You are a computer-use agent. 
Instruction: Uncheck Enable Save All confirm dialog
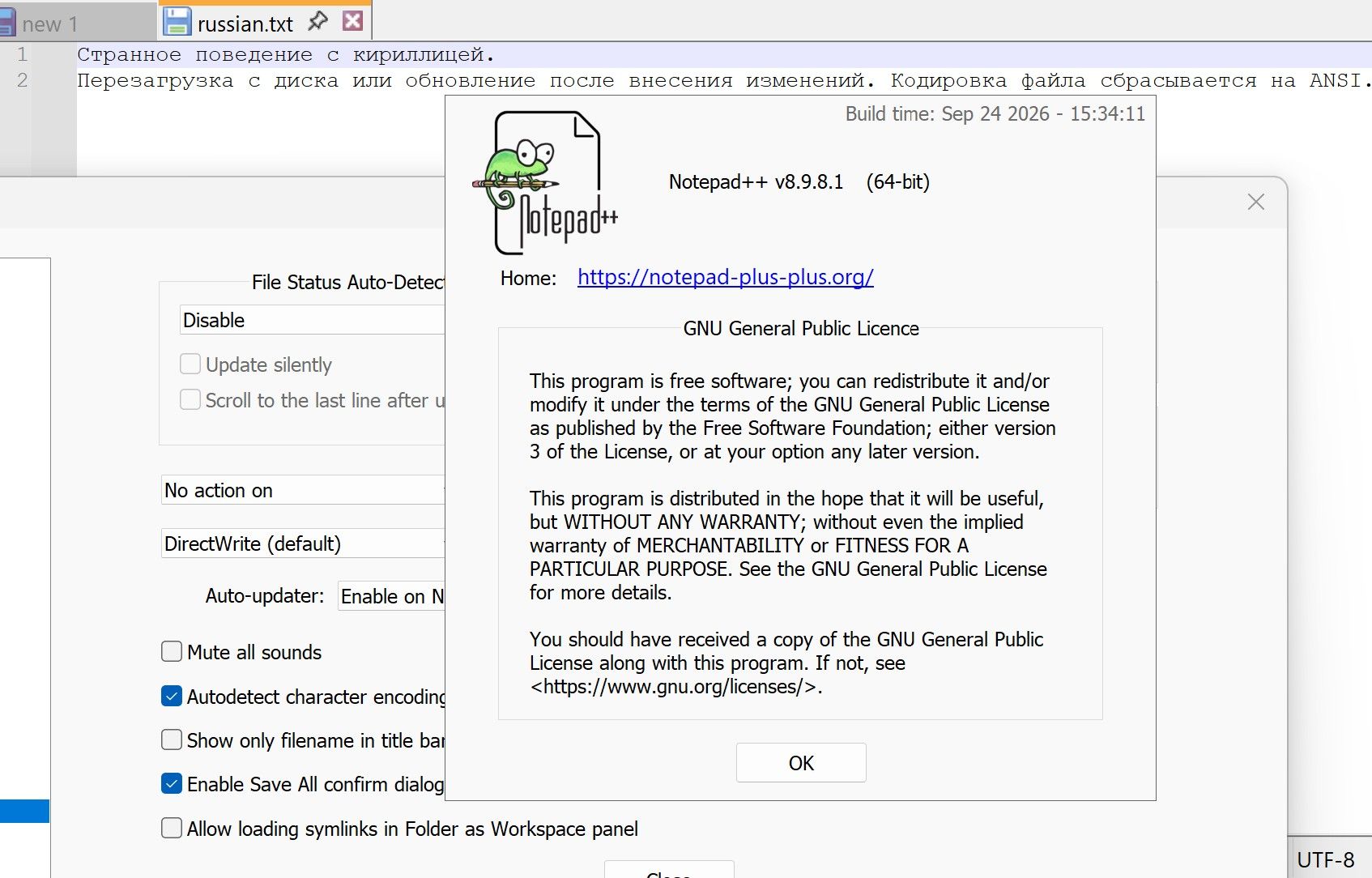pyautogui.click(x=172, y=784)
